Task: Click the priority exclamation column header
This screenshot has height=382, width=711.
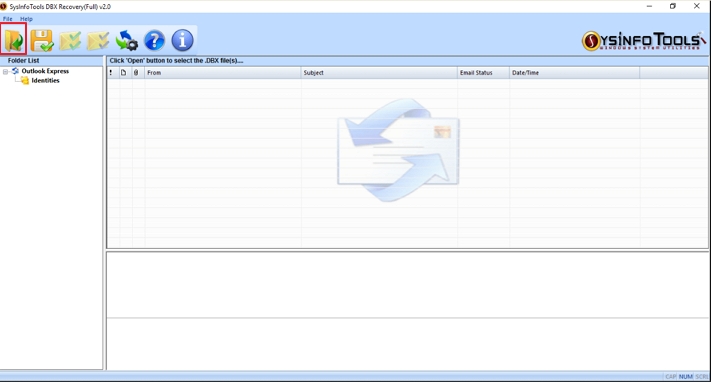Action: [111, 73]
